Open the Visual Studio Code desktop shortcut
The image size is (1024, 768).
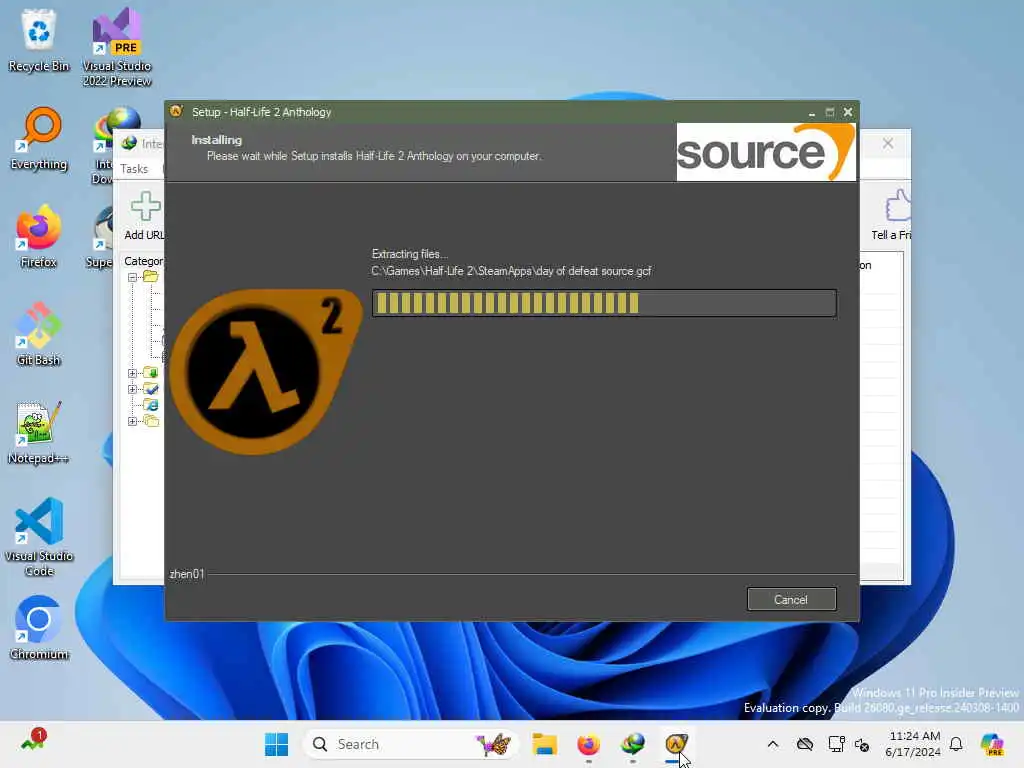[x=39, y=537]
